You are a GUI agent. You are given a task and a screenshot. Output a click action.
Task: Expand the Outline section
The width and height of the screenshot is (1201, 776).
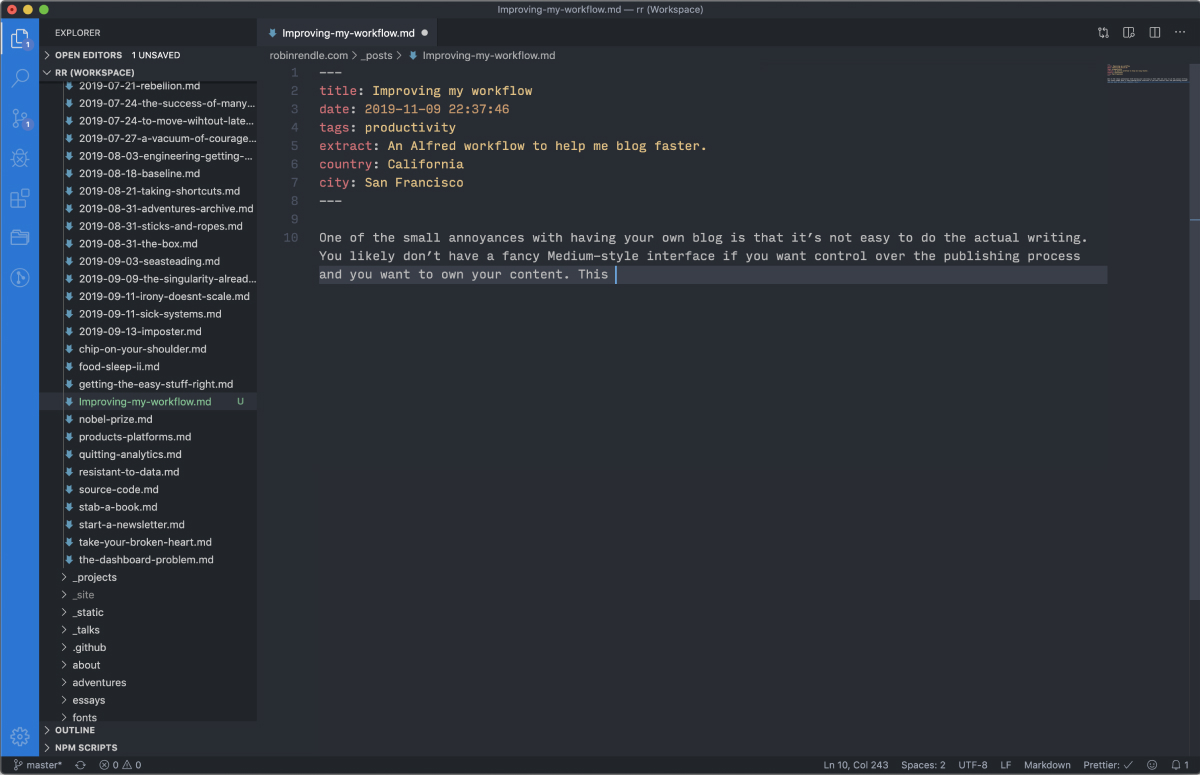[75, 730]
